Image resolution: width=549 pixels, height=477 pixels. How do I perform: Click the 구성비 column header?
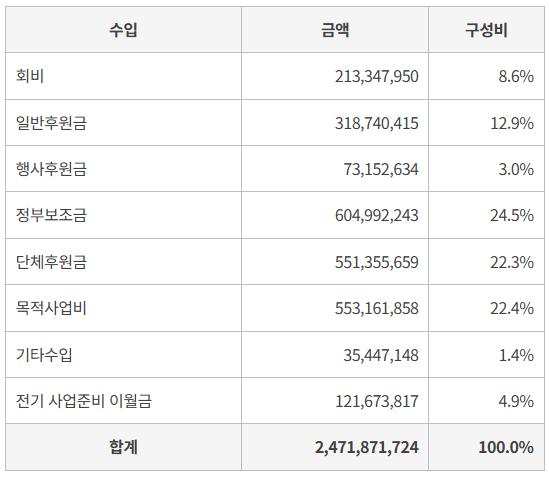click(486, 30)
